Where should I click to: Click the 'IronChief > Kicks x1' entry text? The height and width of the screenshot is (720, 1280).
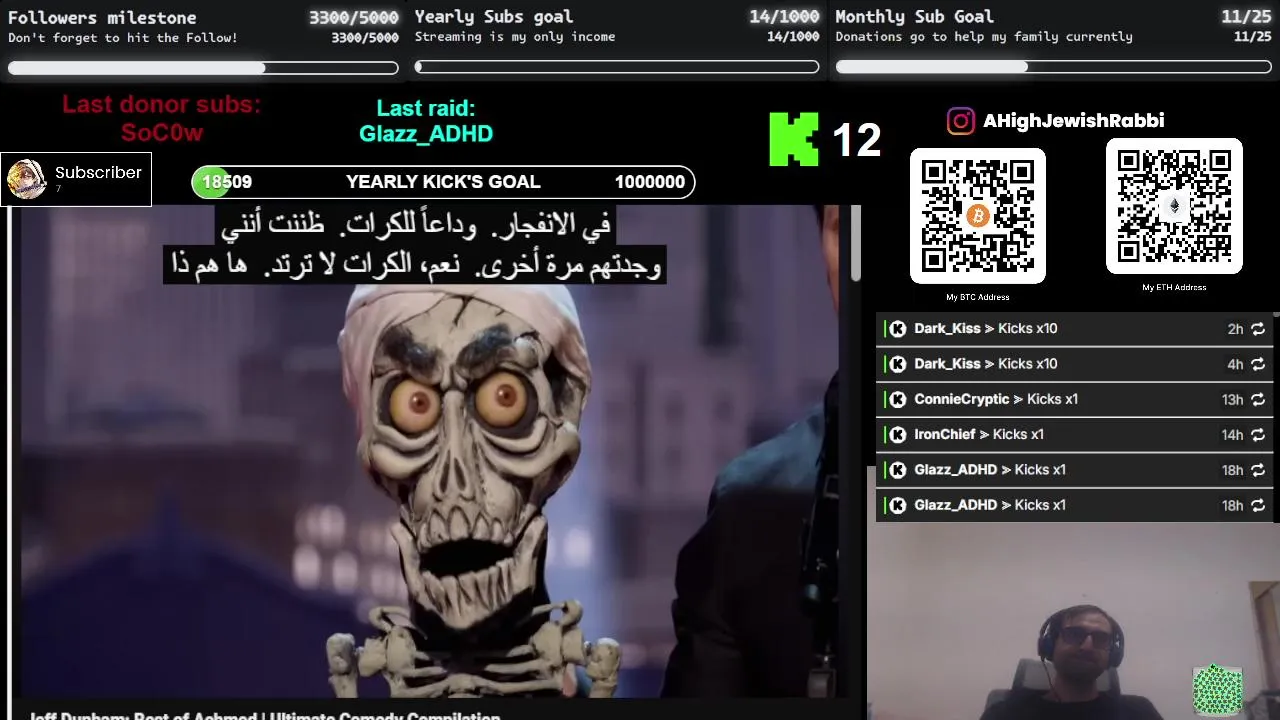[979, 435]
